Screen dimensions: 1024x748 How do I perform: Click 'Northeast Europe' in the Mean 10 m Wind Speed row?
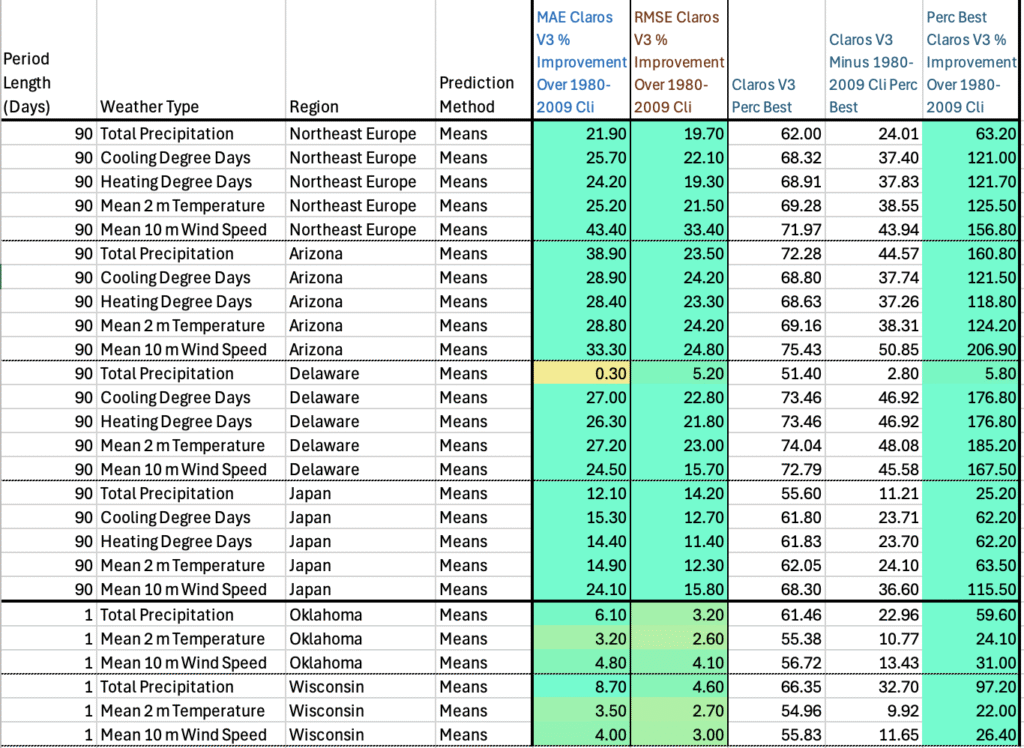click(x=353, y=230)
